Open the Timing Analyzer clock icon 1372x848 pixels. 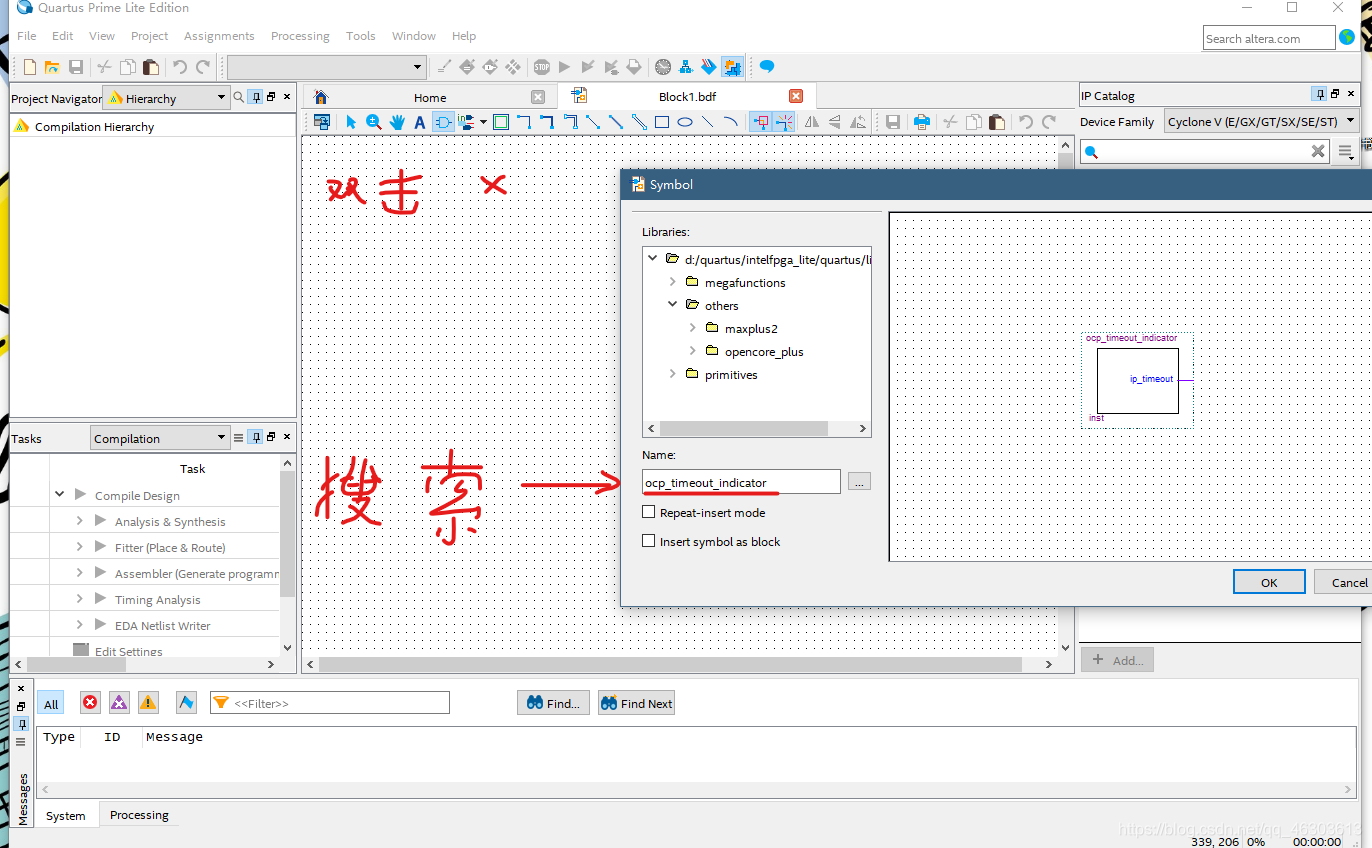(x=663, y=67)
